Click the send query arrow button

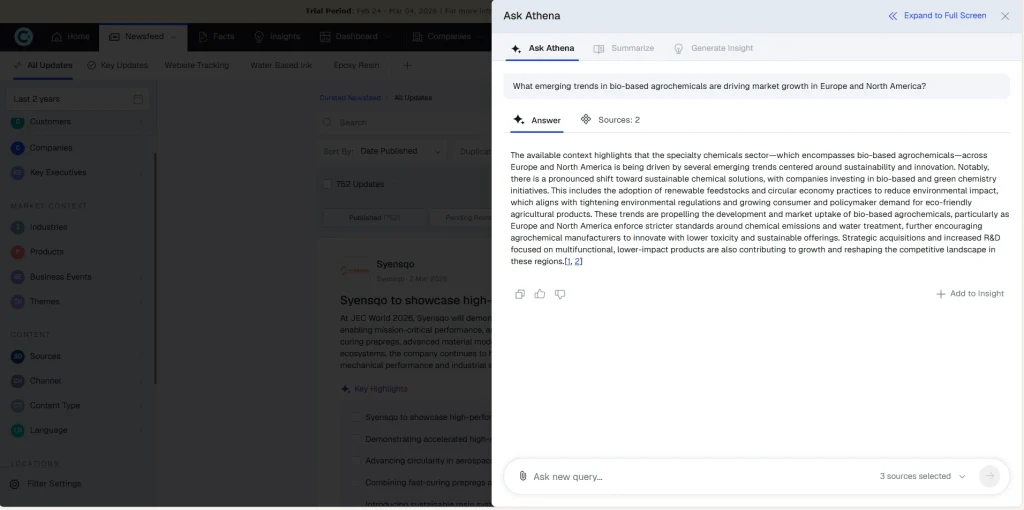pos(989,476)
